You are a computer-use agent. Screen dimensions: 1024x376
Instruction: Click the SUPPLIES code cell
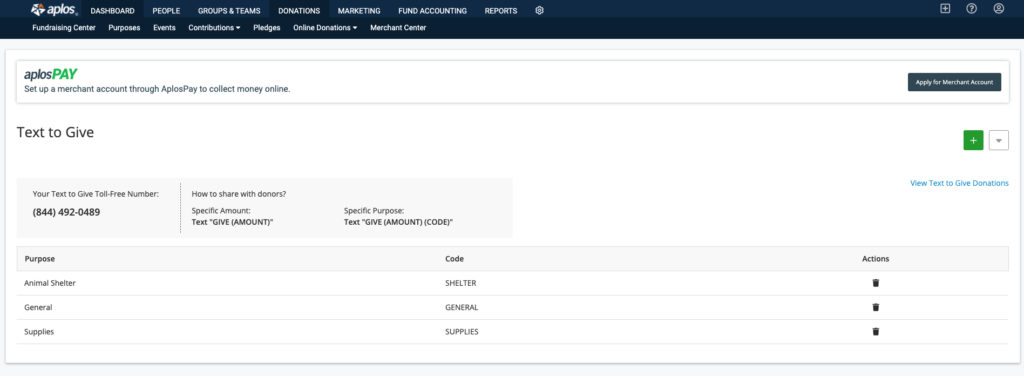(462, 332)
